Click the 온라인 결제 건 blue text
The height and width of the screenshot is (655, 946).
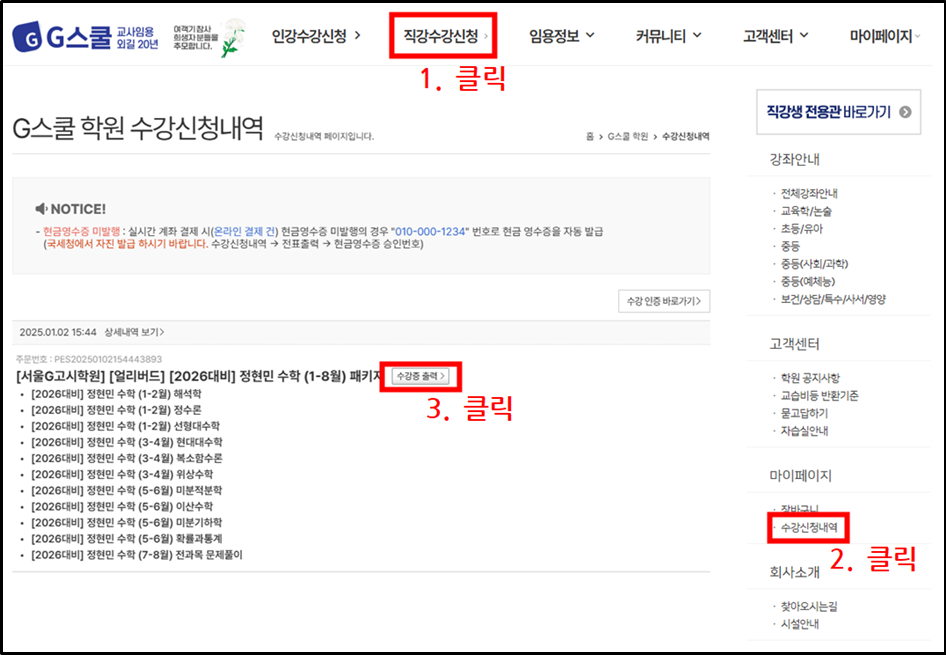(244, 232)
